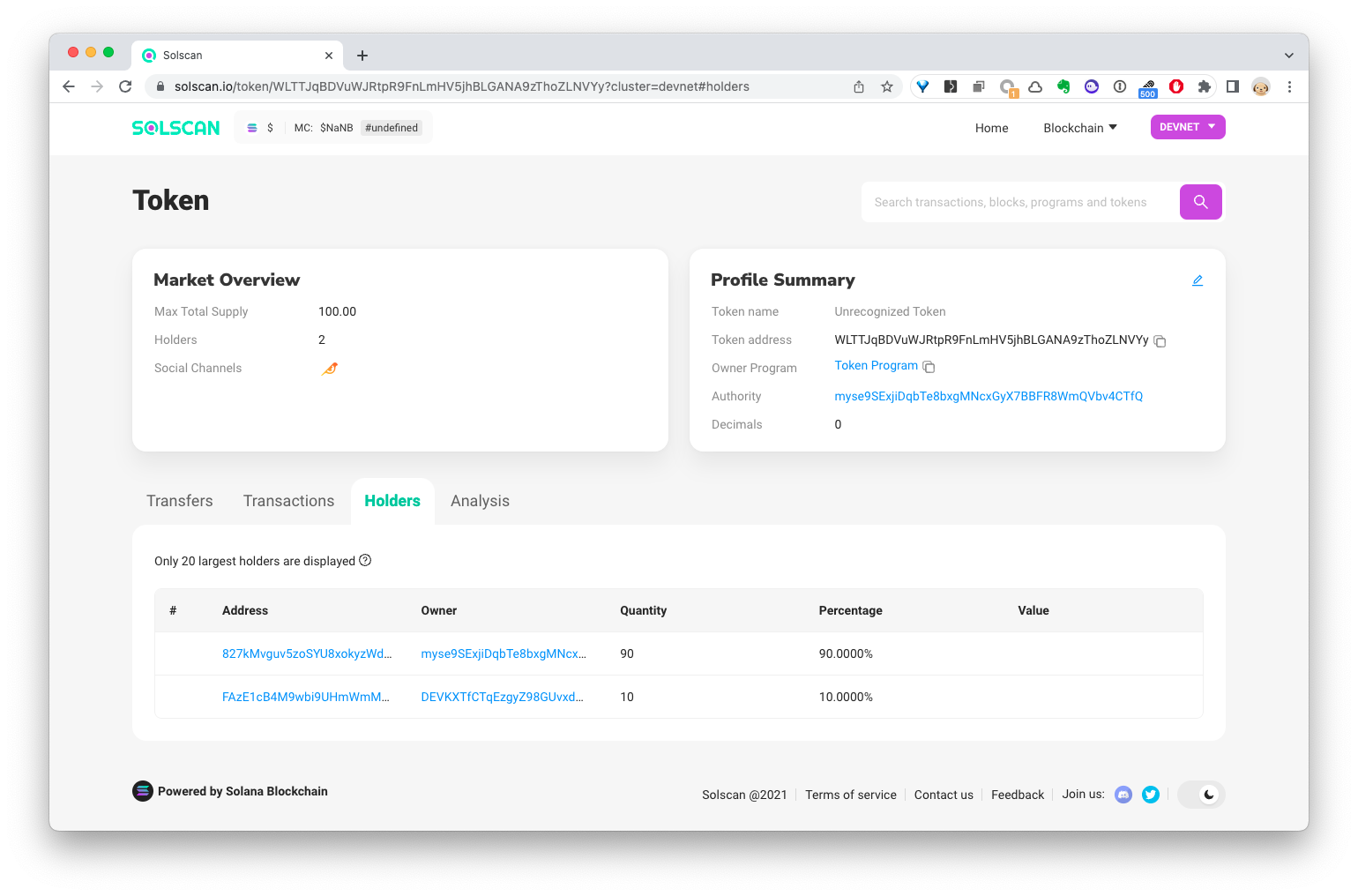Expand the browser tab list chevron
1358x896 pixels.
coord(1288,55)
